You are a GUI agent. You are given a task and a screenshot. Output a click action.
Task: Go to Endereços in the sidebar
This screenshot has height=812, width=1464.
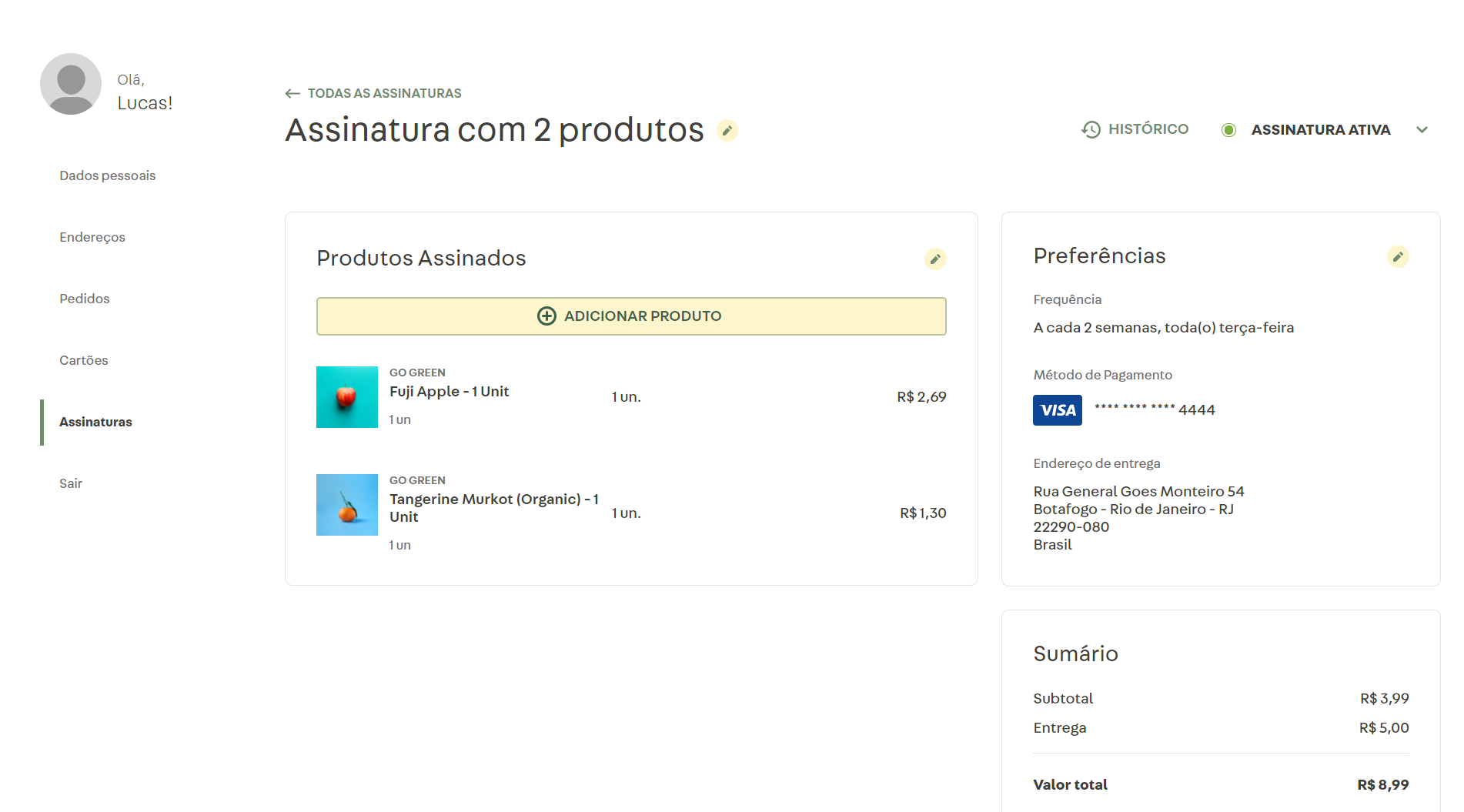pyautogui.click(x=92, y=237)
